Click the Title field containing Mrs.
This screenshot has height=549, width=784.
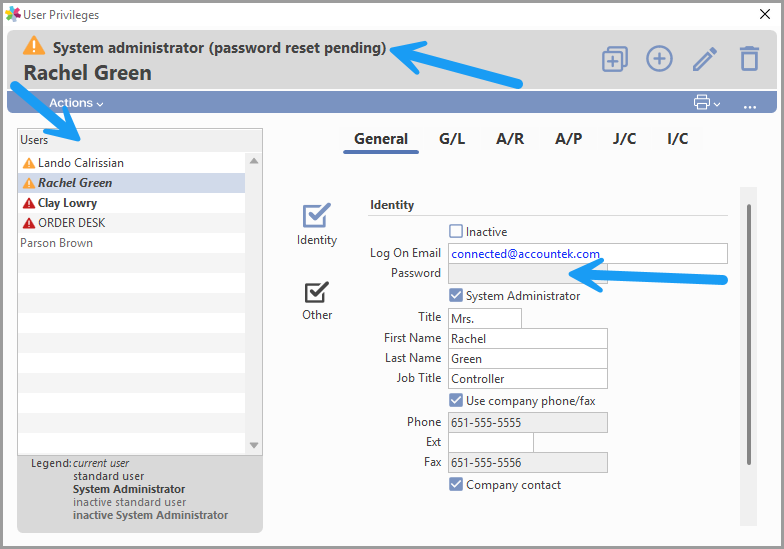[x=484, y=318]
